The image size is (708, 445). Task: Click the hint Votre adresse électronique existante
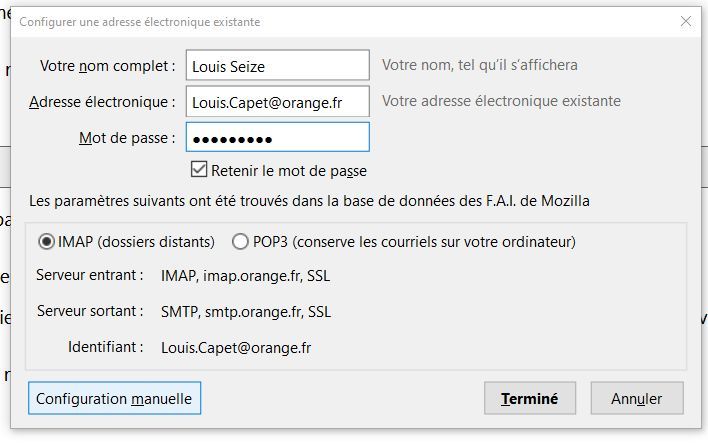click(x=501, y=101)
